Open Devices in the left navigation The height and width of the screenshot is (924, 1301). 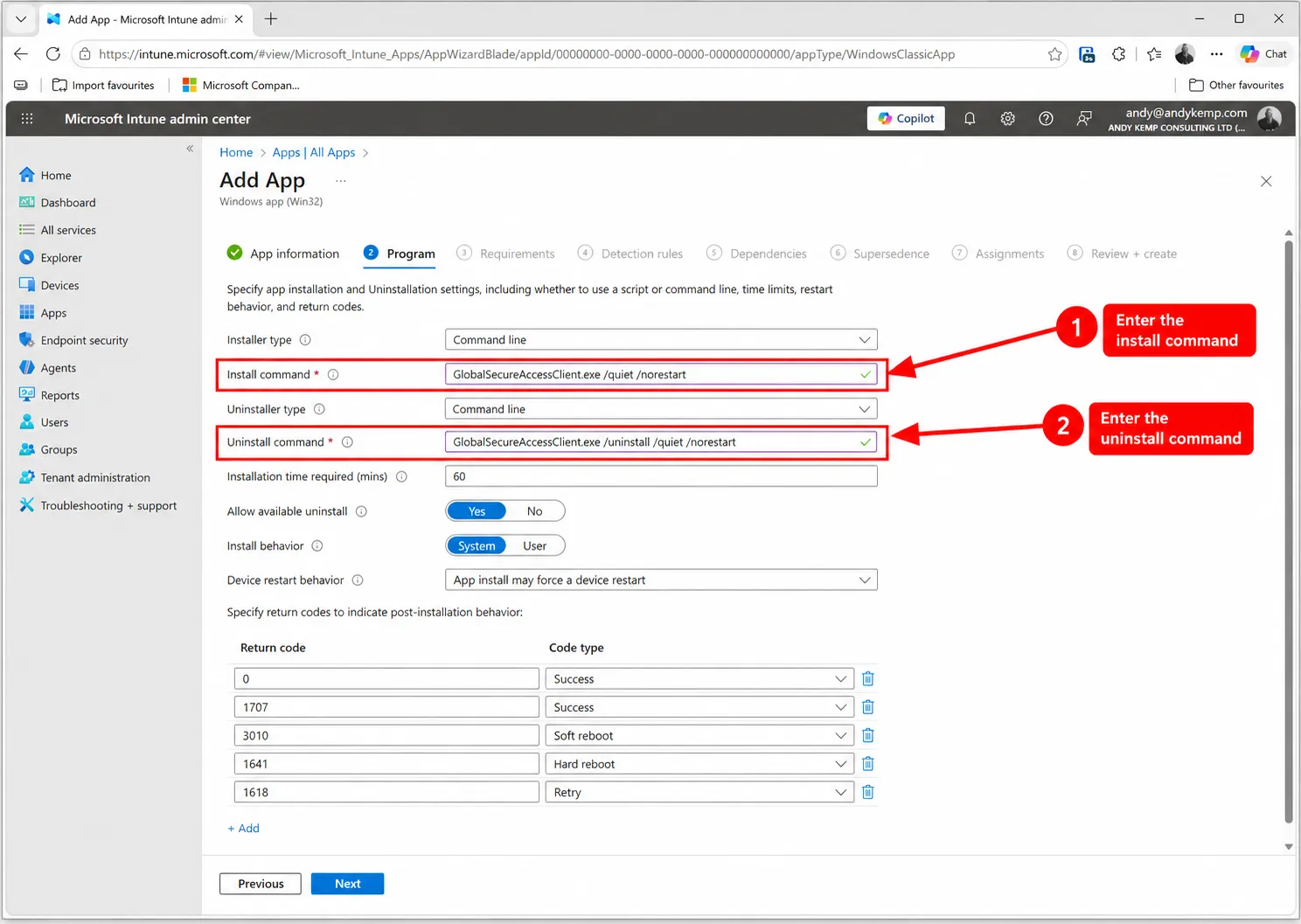pos(59,285)
